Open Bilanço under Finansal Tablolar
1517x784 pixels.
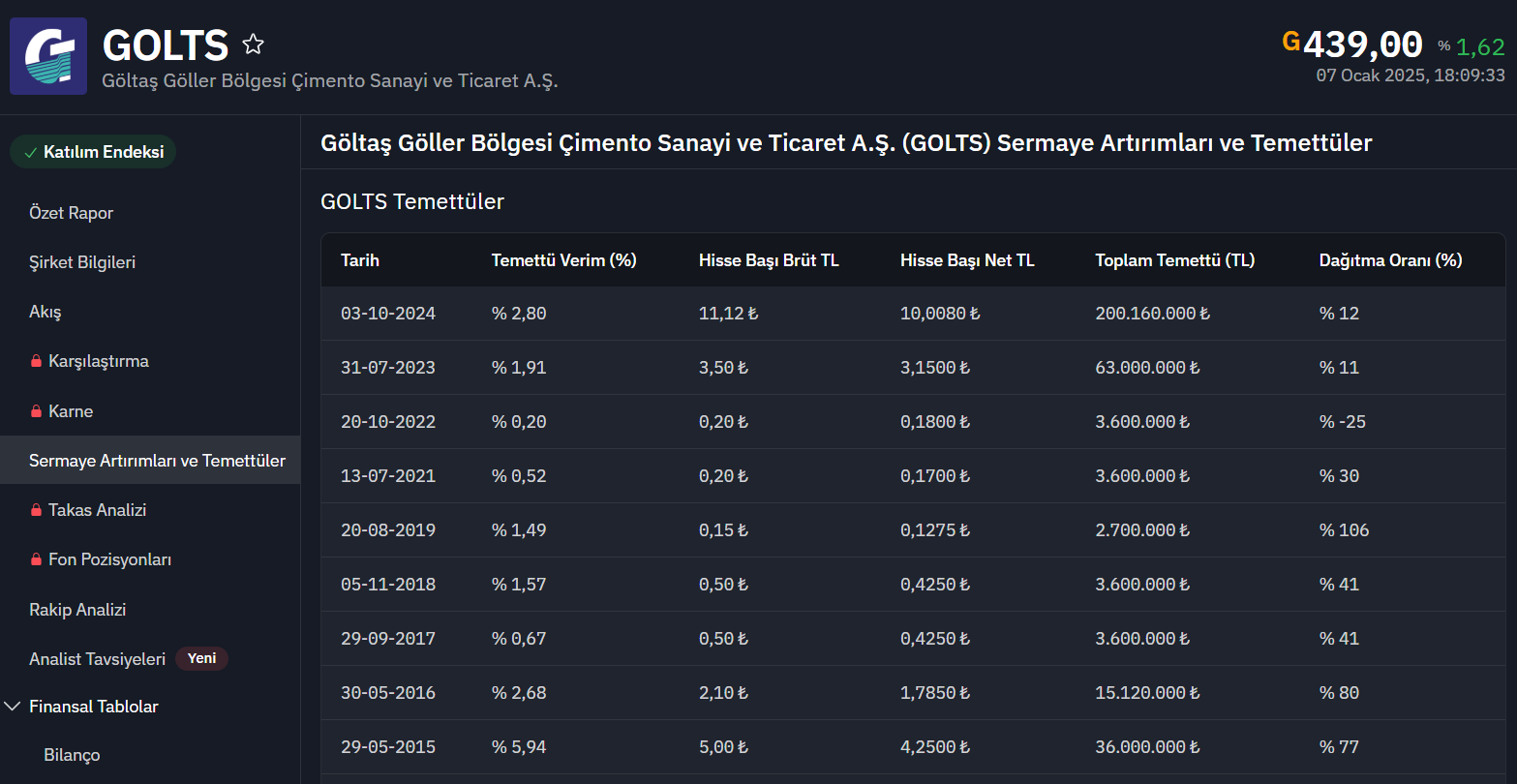pyautogui.click(x=72, y=755)
